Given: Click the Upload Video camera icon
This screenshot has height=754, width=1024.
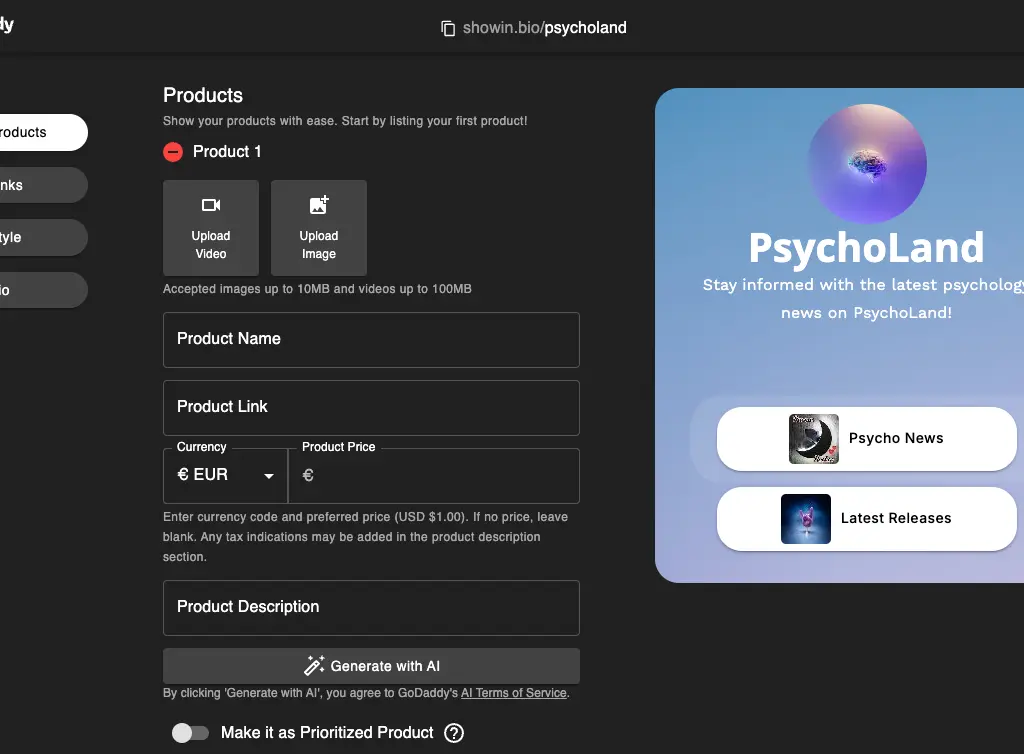Looking at the screenshot, I should tap(211, 206).
